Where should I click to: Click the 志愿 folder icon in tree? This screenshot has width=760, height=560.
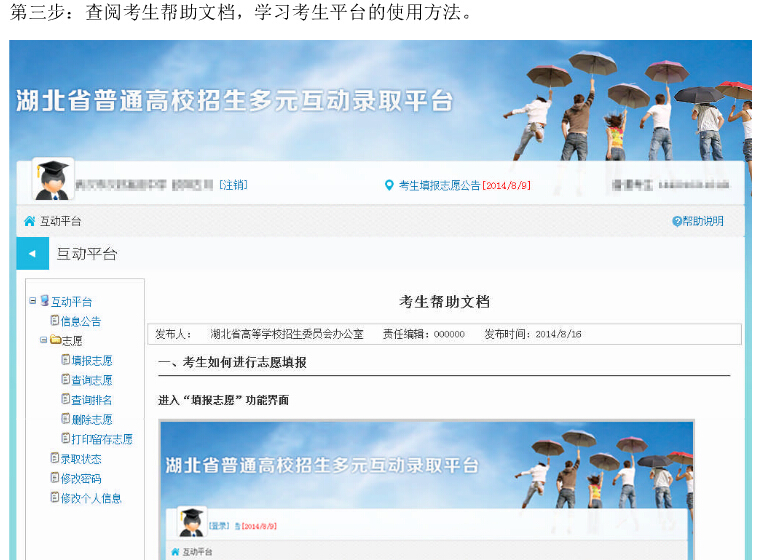[55, 341]
